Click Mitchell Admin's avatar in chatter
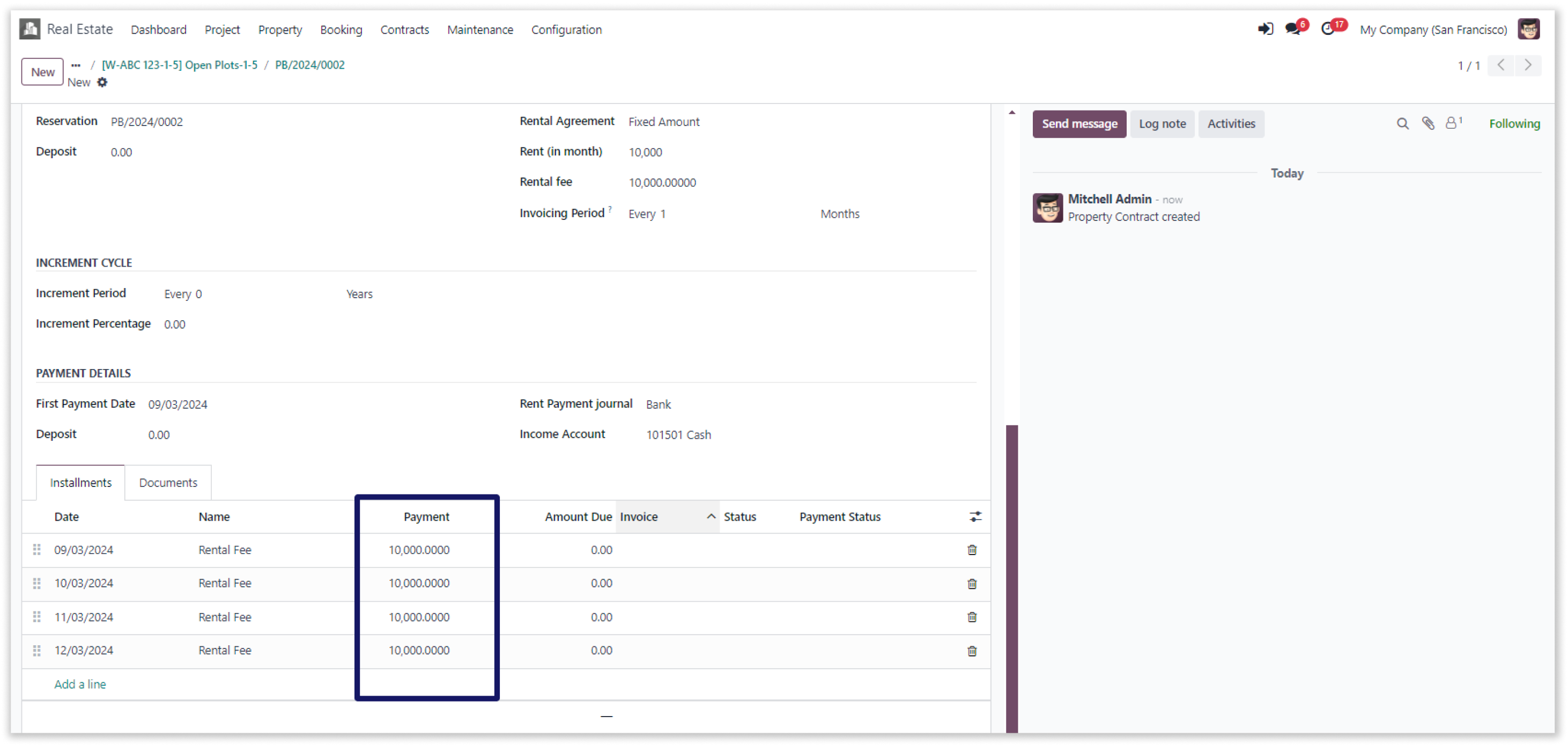 (1047, 208)
